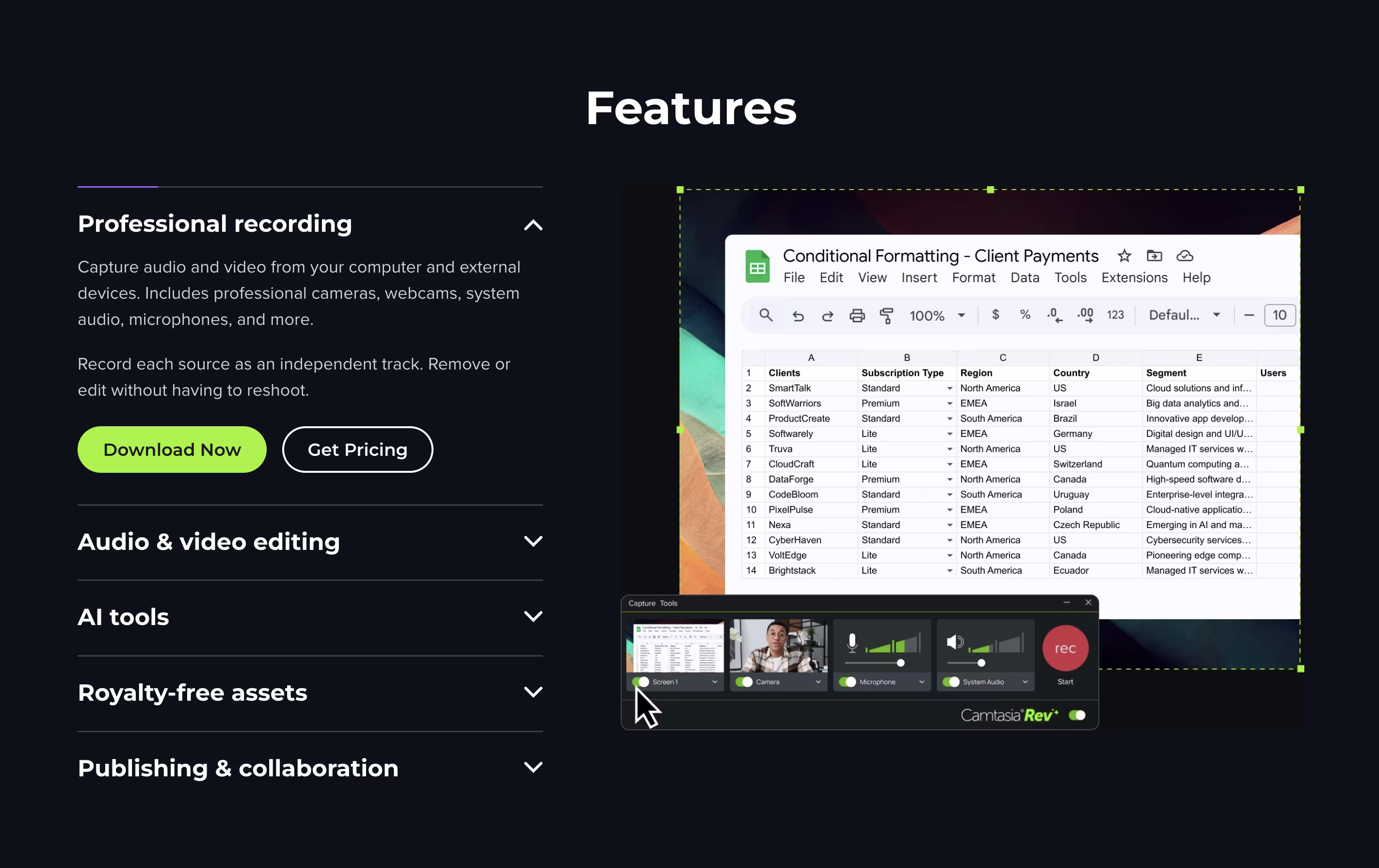Select the Paint format tool

pos(885,316)
